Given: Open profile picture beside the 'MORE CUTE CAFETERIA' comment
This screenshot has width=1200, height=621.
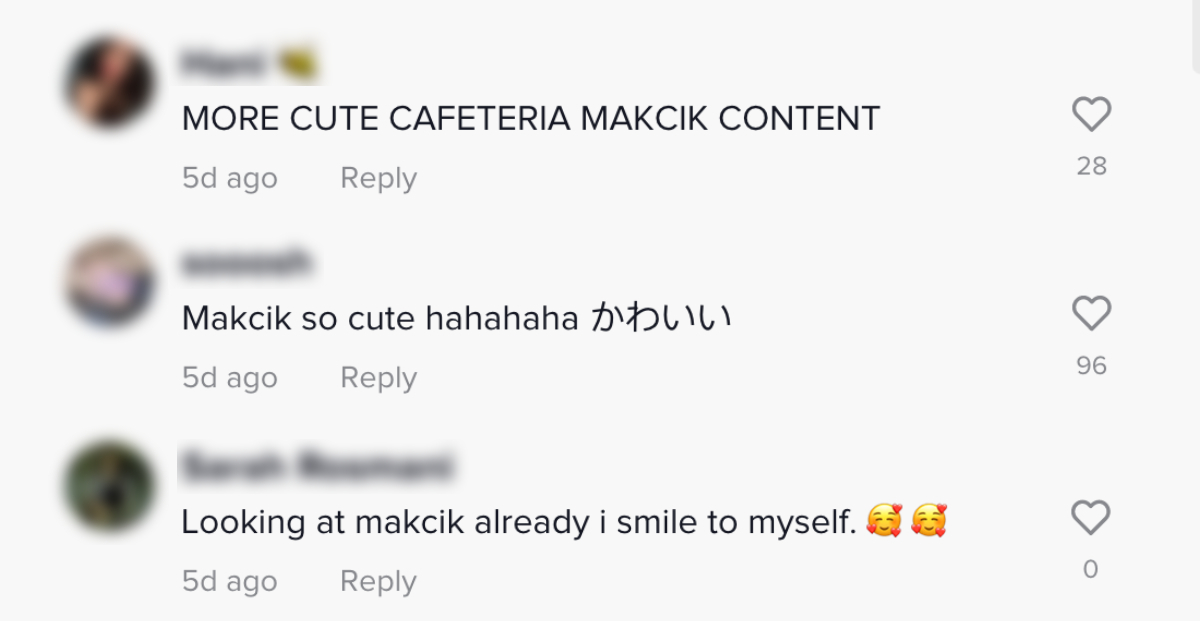Looking at the screenshot, I should coord(109,82).
